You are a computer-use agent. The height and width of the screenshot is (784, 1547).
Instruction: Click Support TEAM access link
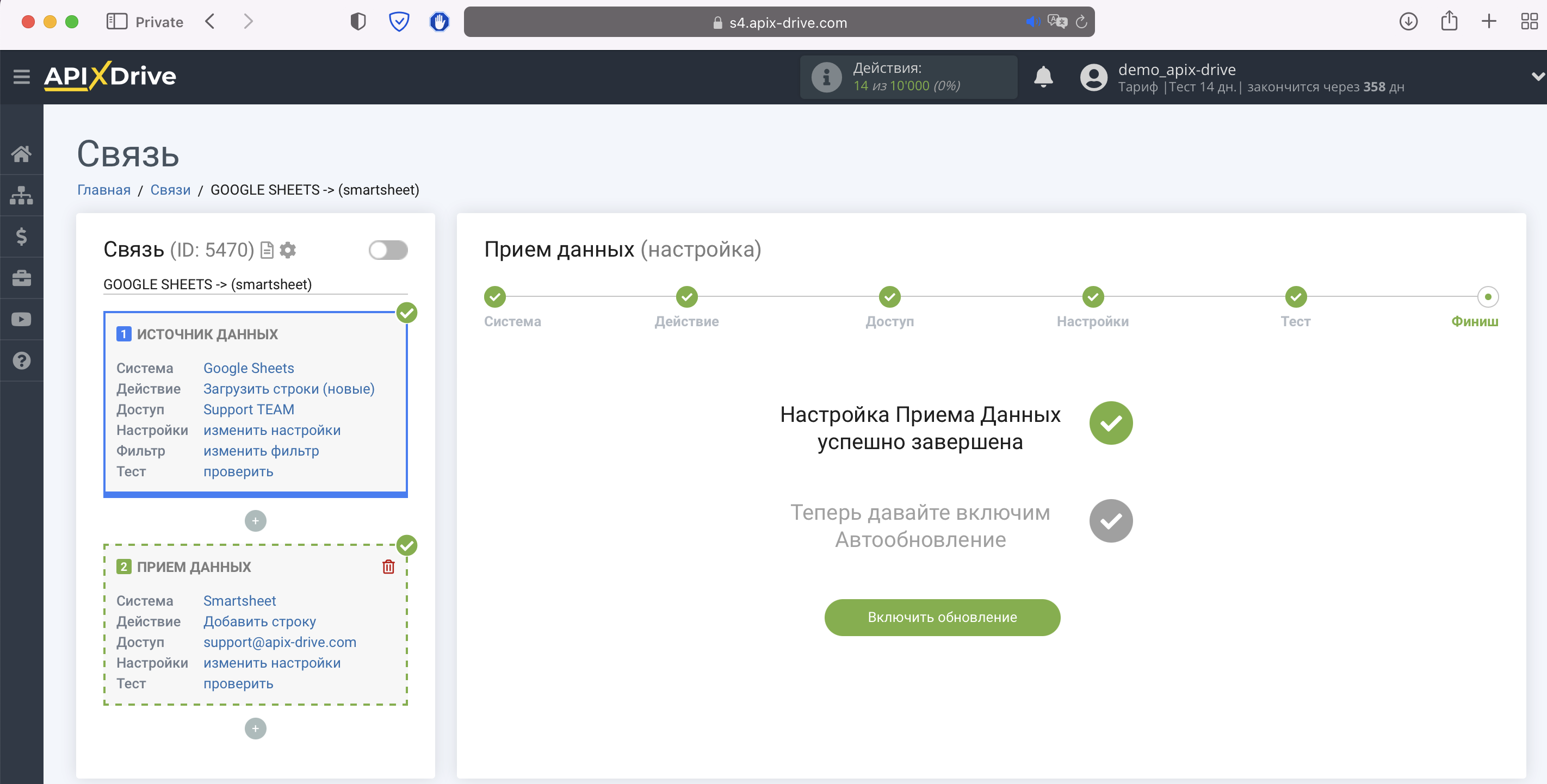249,409
